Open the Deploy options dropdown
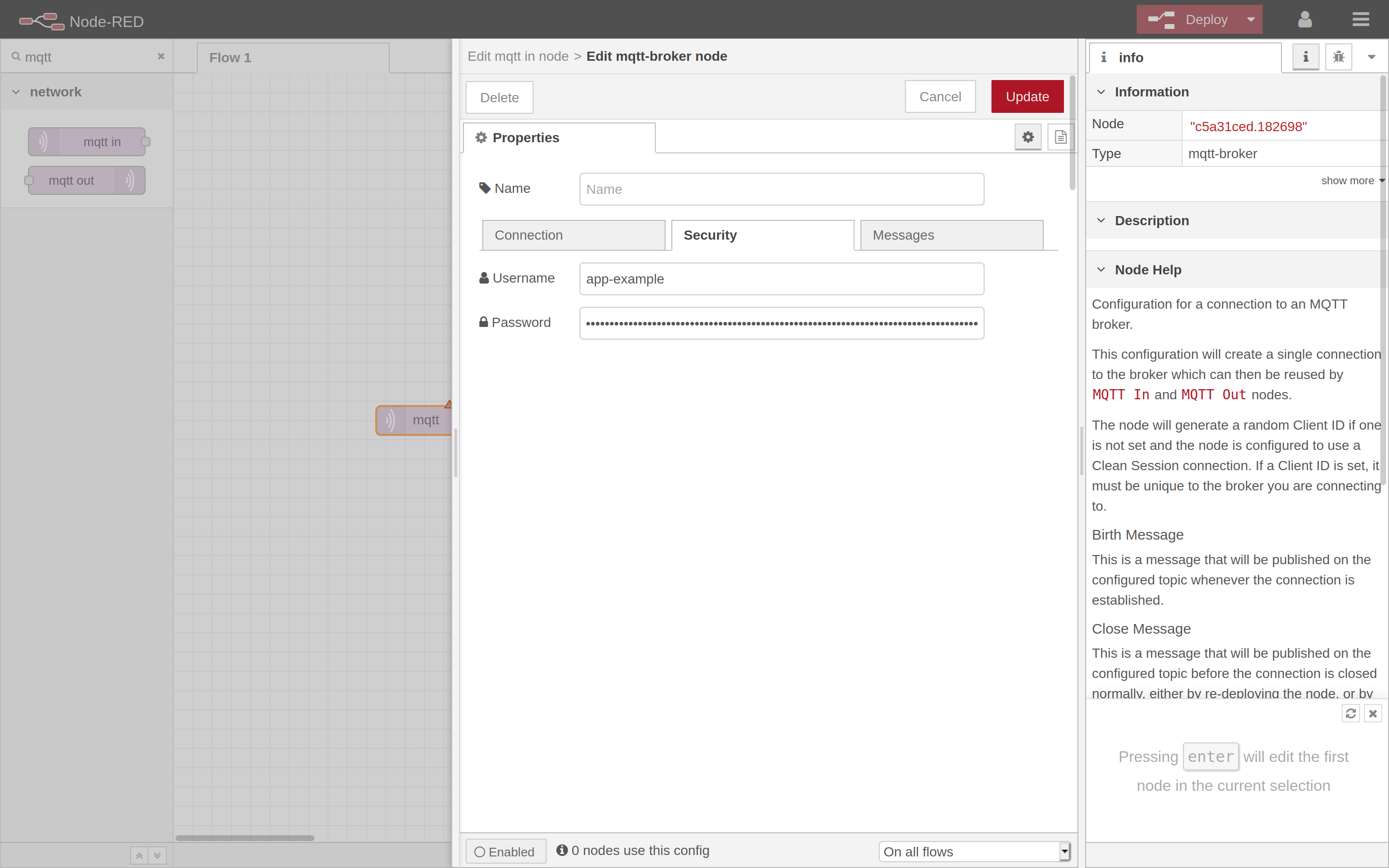The width and height of the screenshot is (1389, 868). [x=1251, y=19]
